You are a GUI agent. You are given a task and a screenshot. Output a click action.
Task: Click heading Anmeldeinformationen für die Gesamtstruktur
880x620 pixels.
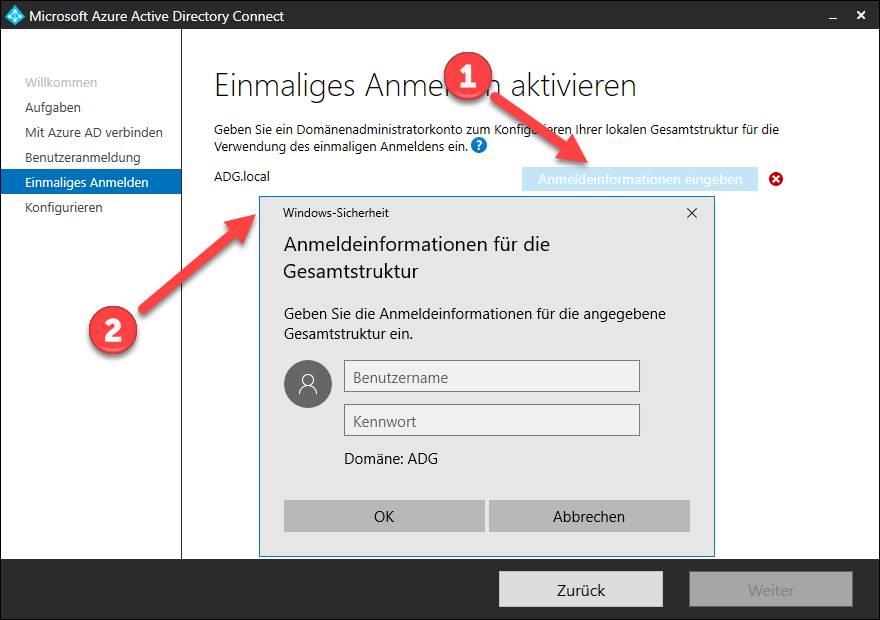click(x=416, y=258)
